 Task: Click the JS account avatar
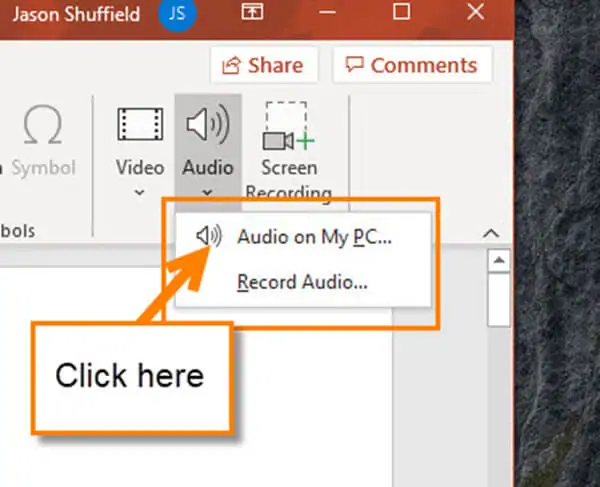177,14
